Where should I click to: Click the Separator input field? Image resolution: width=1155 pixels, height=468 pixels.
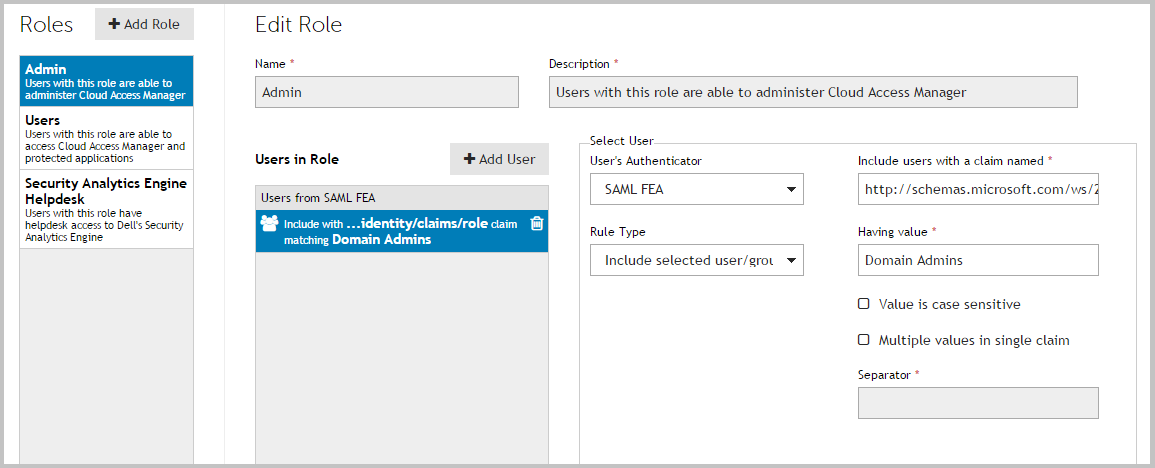[978, 403]
